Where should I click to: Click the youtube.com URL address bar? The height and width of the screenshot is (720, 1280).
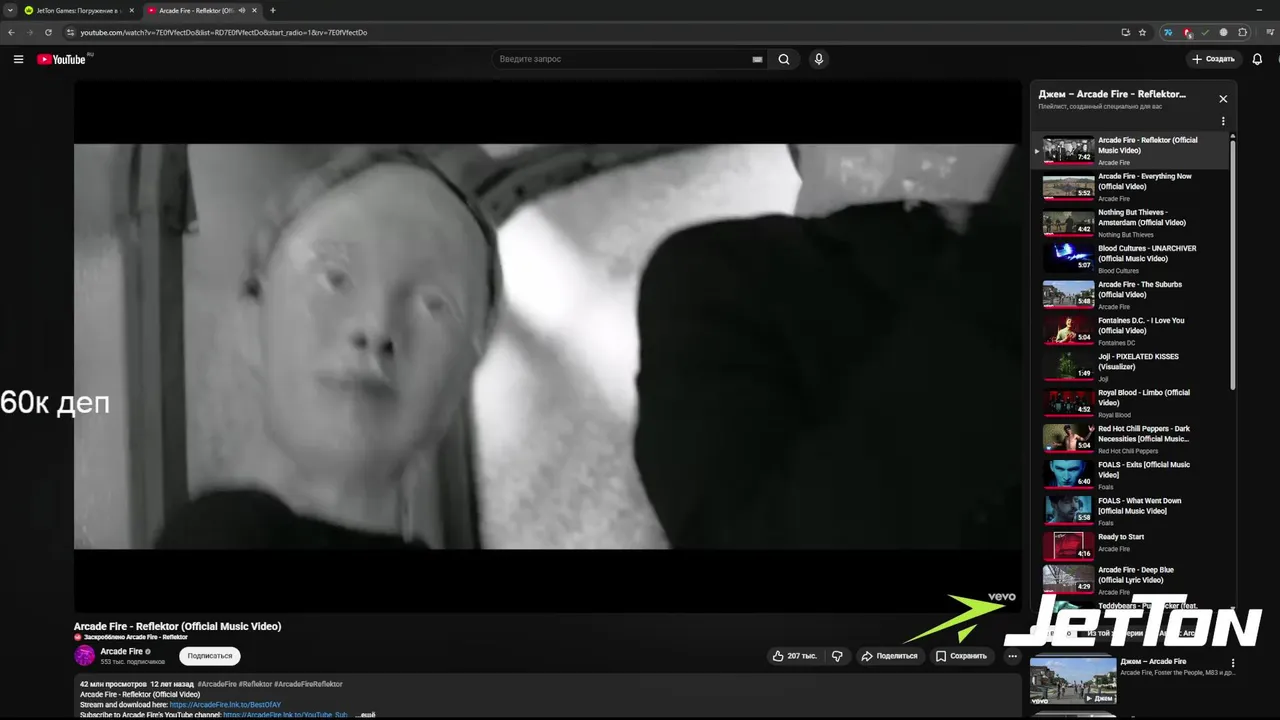(x=224, y=32)
